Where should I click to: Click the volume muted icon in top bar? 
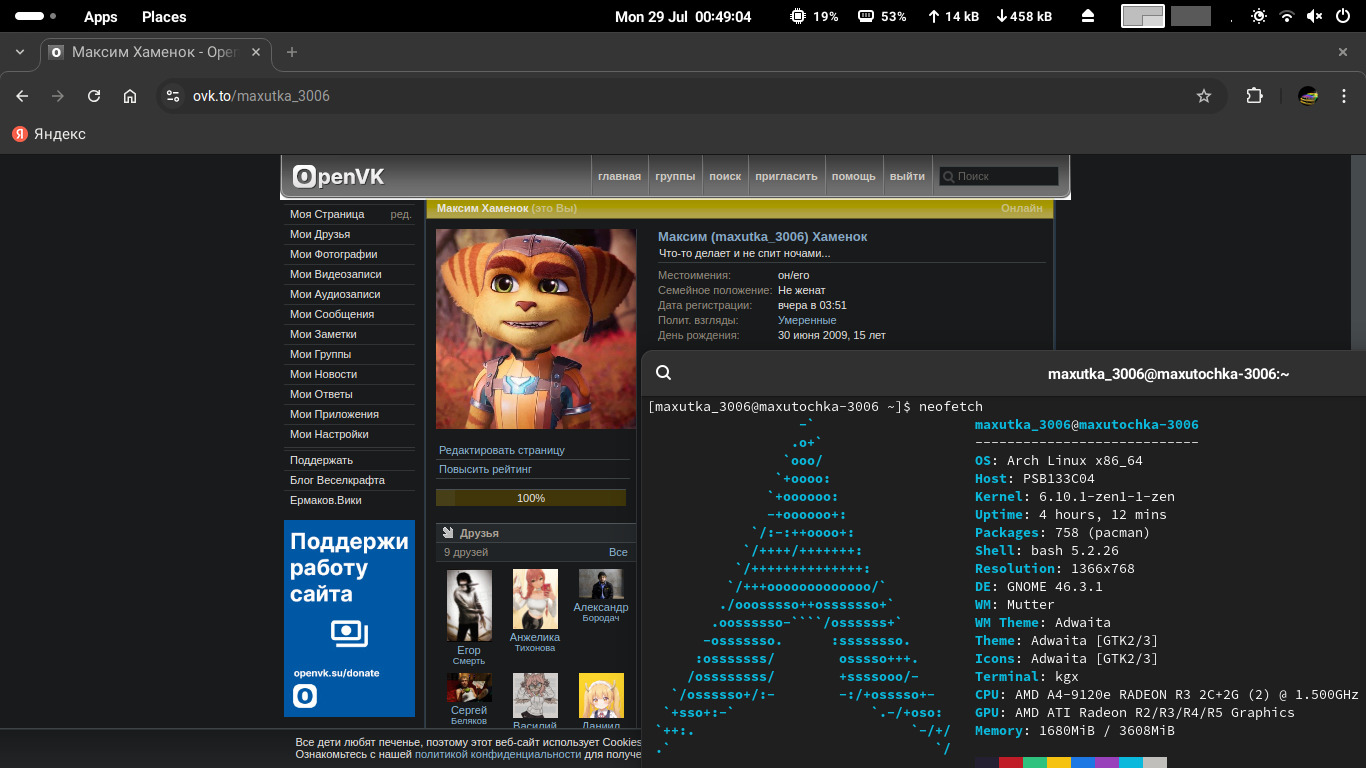[x=1314, y=16]
